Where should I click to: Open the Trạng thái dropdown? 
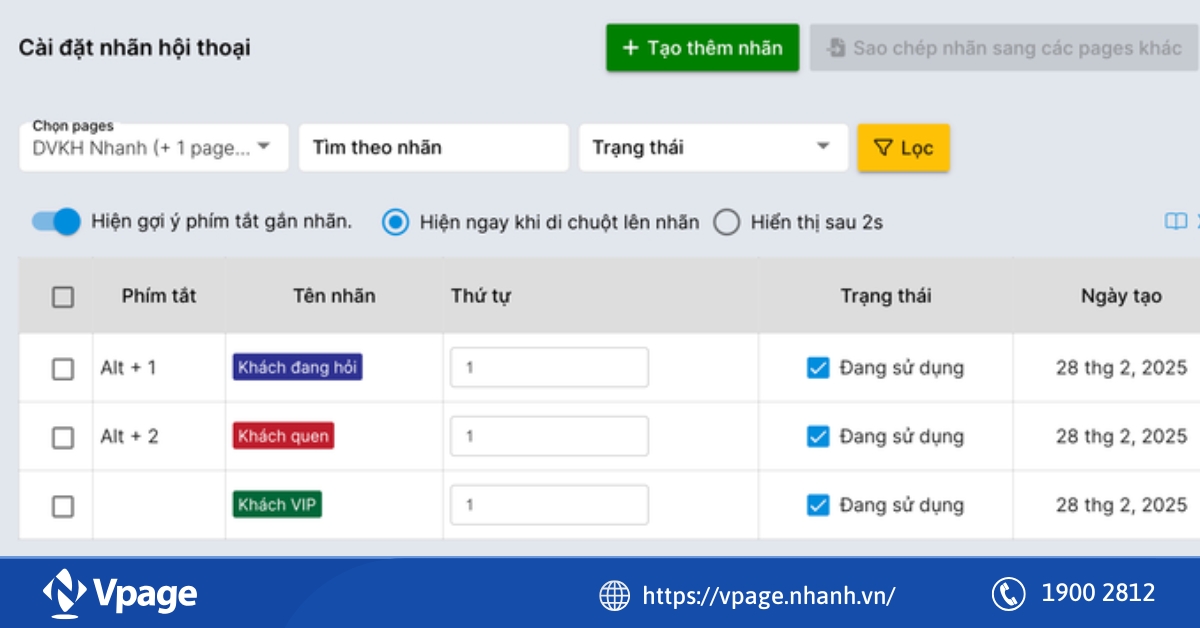point(713,147)
